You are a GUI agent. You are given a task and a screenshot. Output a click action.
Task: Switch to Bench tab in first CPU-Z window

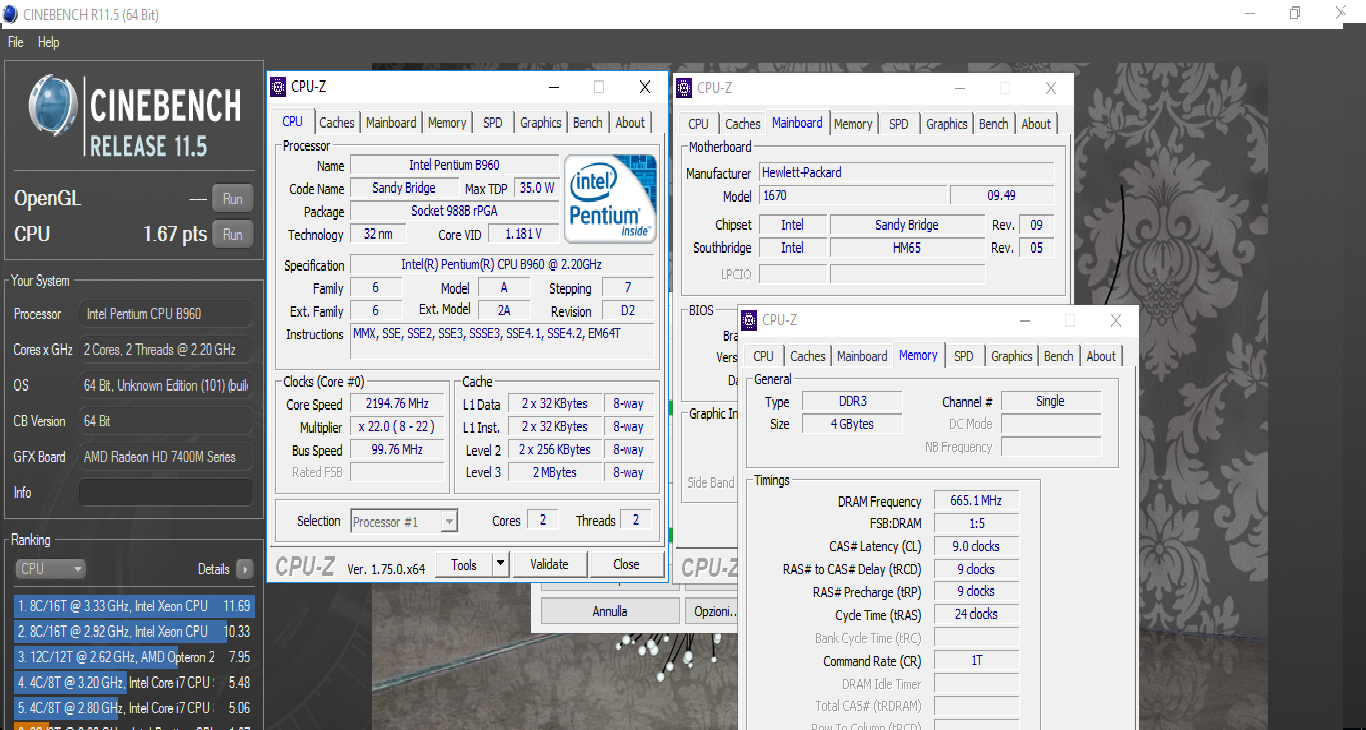pos(588,123)
